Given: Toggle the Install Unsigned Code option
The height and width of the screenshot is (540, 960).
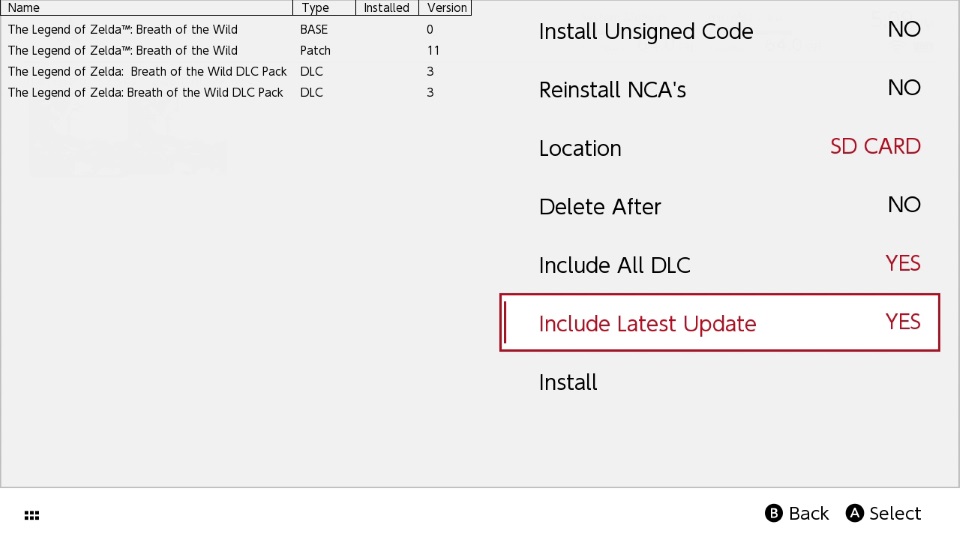Looking at the screenshot, I should point(719,31).
